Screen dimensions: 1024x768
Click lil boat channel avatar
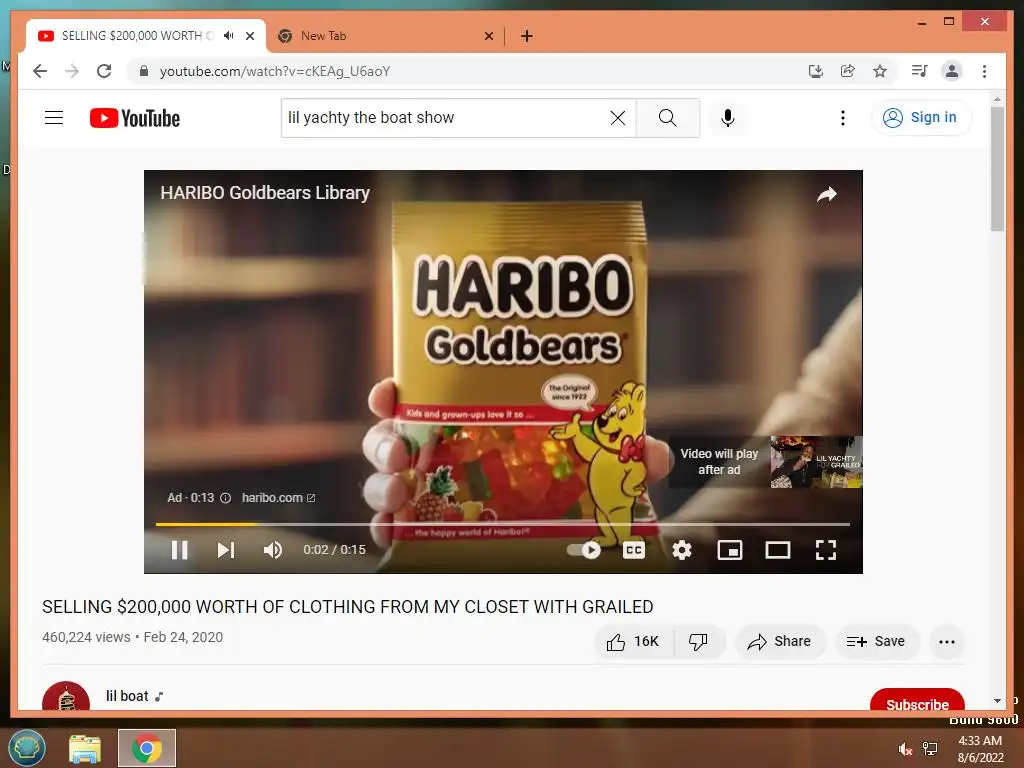coord(66,698)
